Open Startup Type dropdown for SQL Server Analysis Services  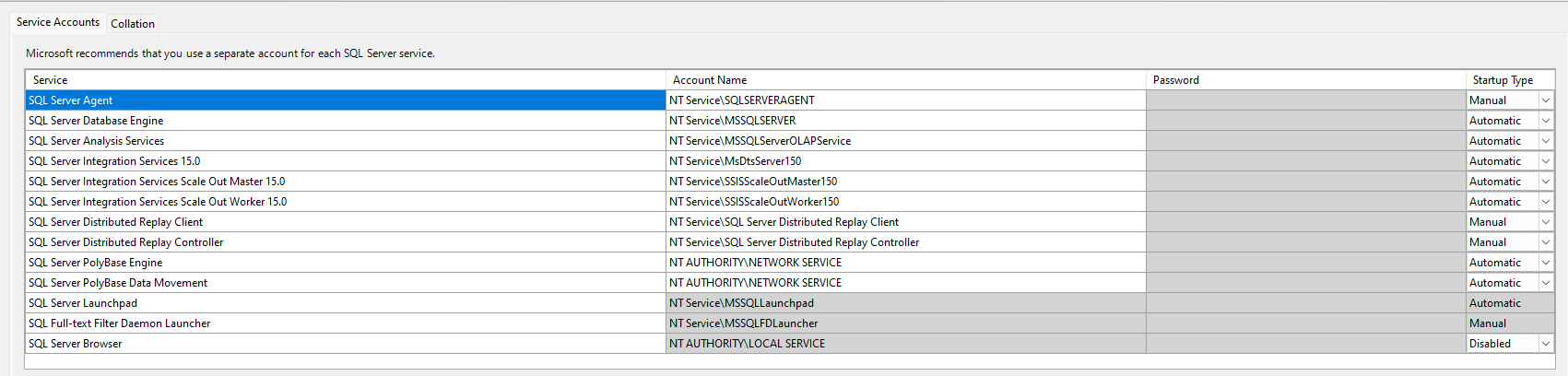point(1546,141)
